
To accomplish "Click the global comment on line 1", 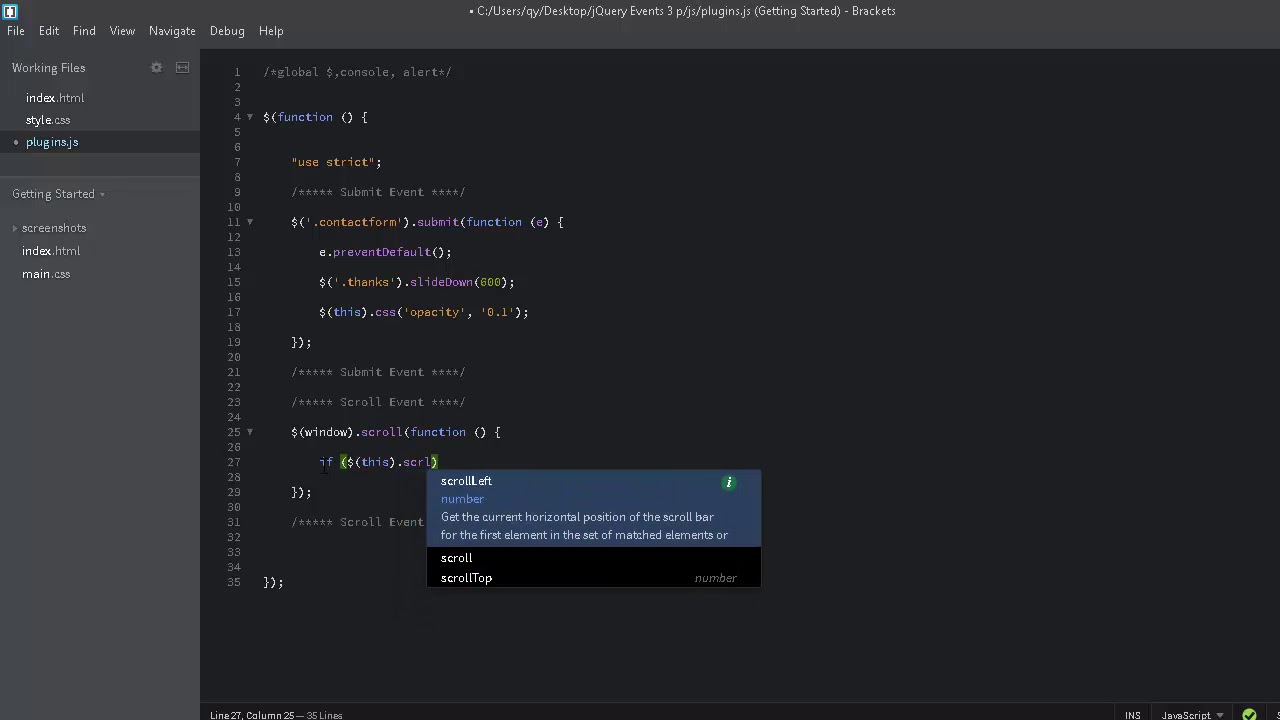I will click(x=357, y=72).
